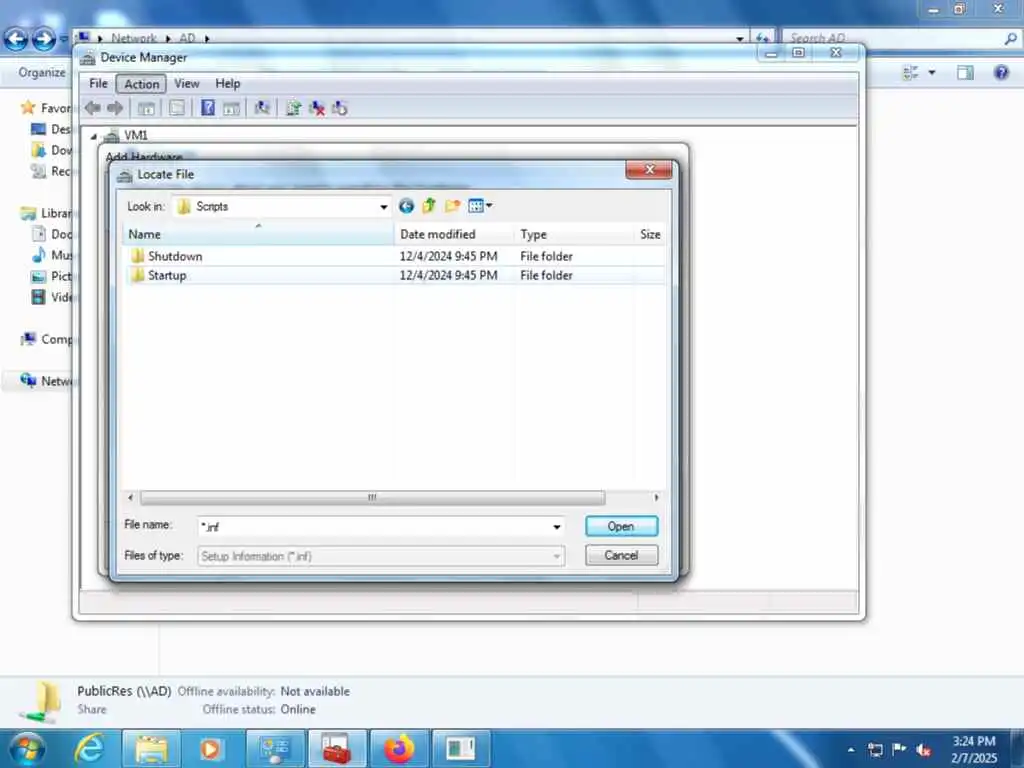
Task: Click Explorer Forward navigation button
Action: [x=44, y=39]
